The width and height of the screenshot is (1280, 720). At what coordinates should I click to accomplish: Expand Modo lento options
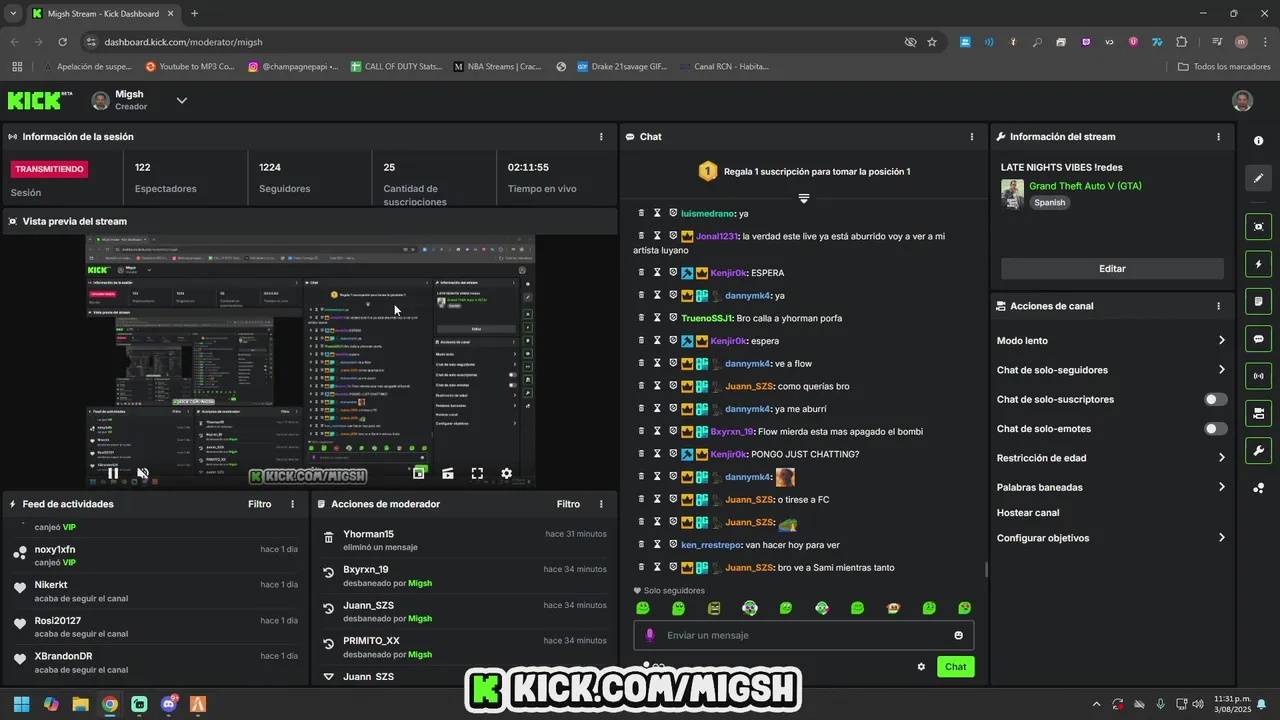[x=1222, y=341]
